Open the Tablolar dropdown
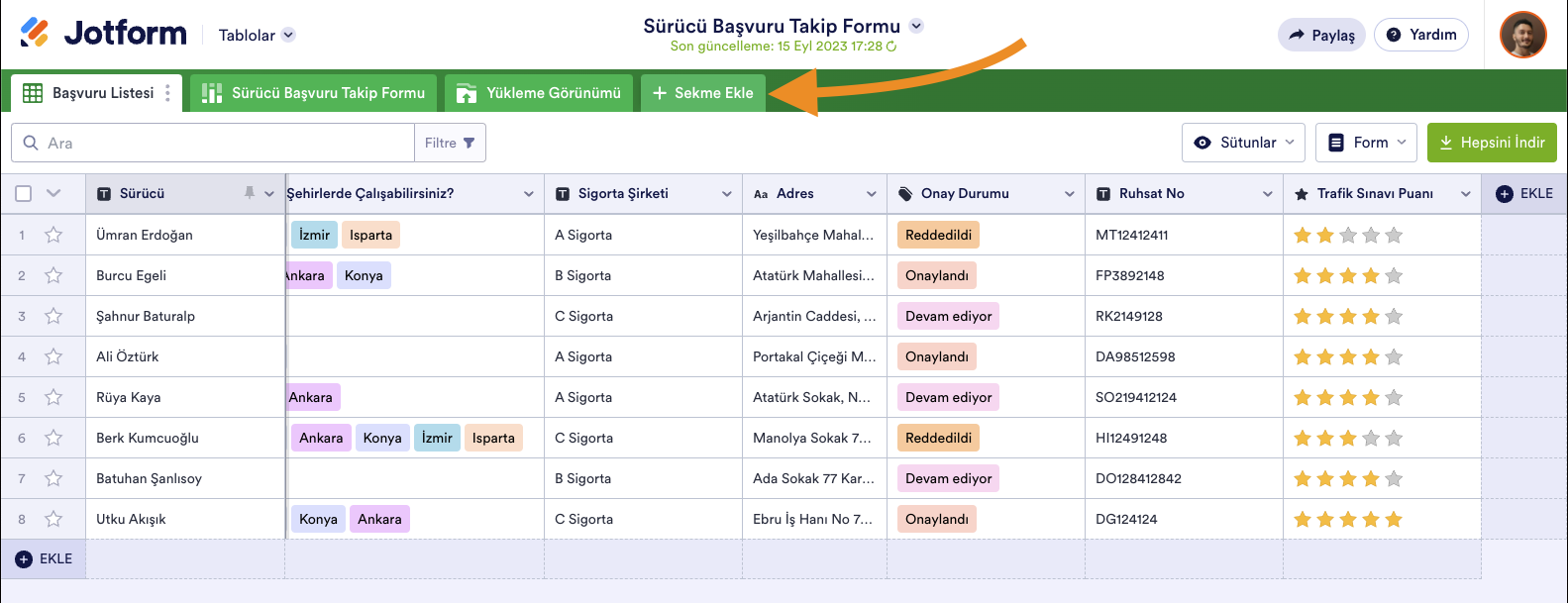This screenshot has height=603, width=1568. [257, 35]
